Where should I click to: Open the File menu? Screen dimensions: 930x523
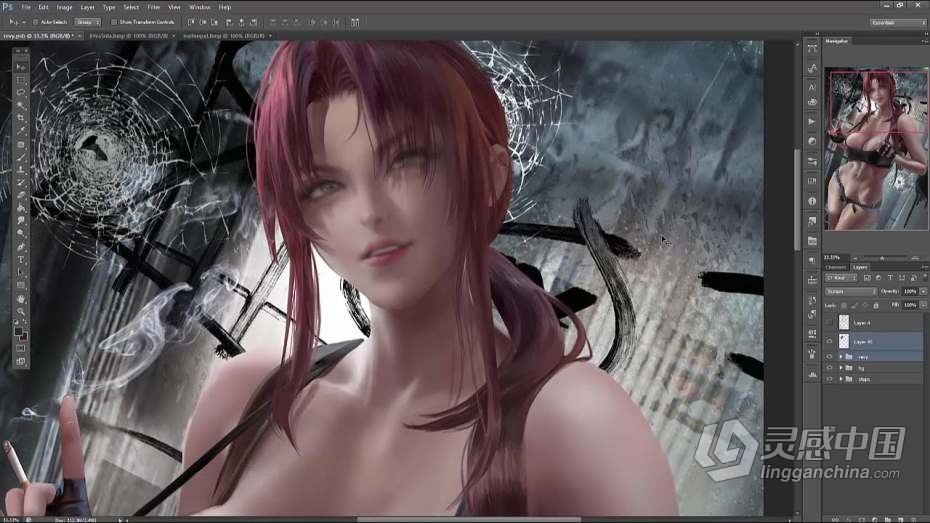click(26, 7)
